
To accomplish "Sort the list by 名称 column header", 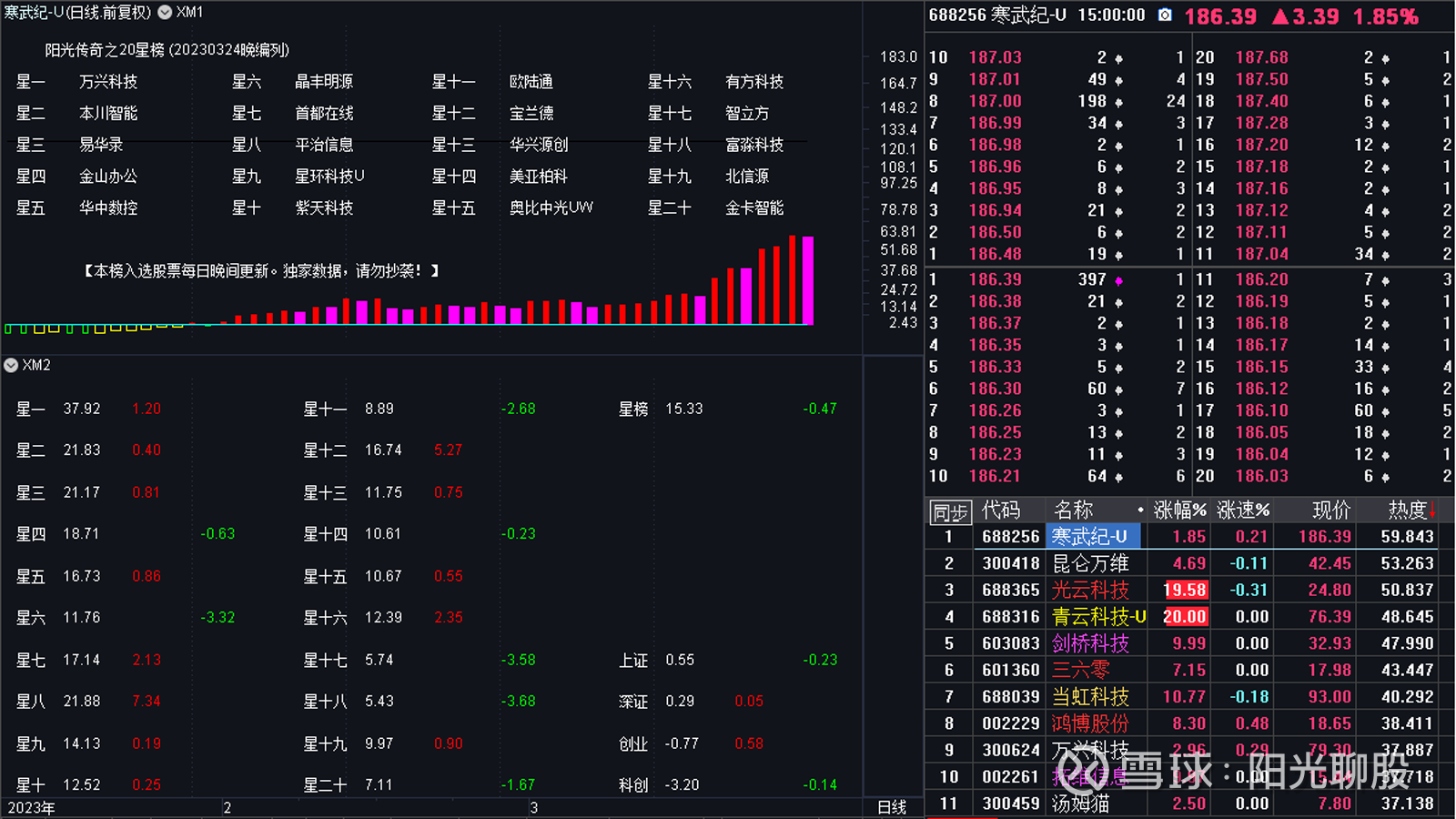I will click(1073, 511).
